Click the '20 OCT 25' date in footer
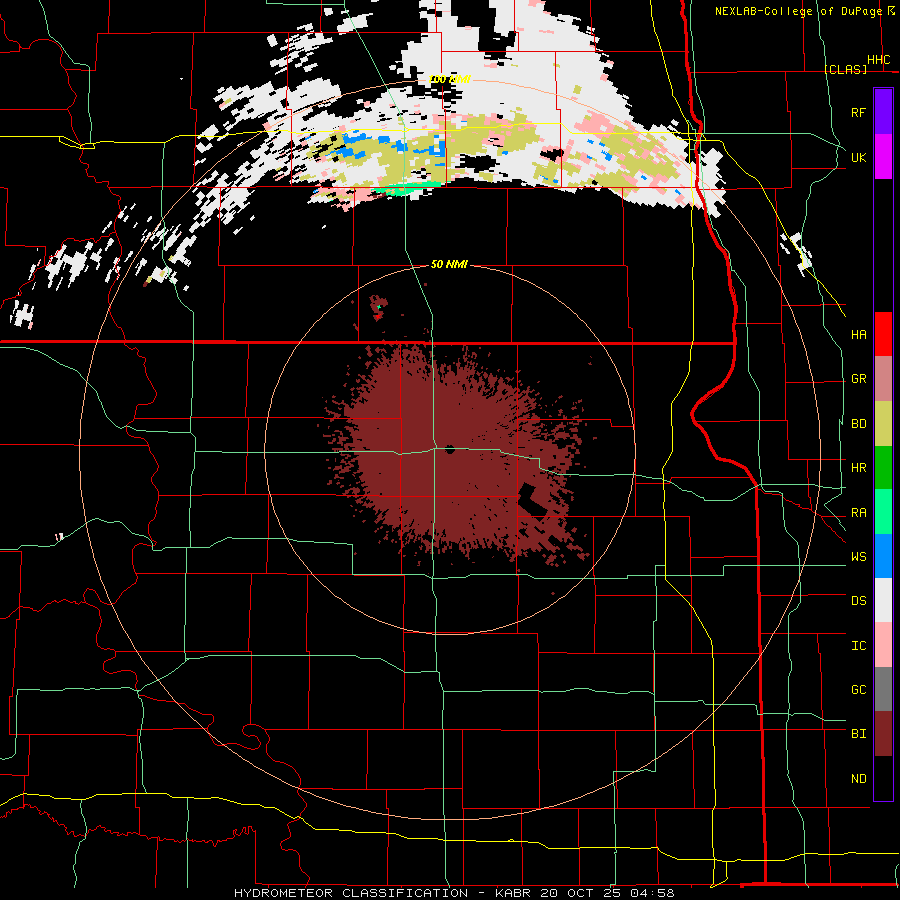900x900 pixels. 581,893
